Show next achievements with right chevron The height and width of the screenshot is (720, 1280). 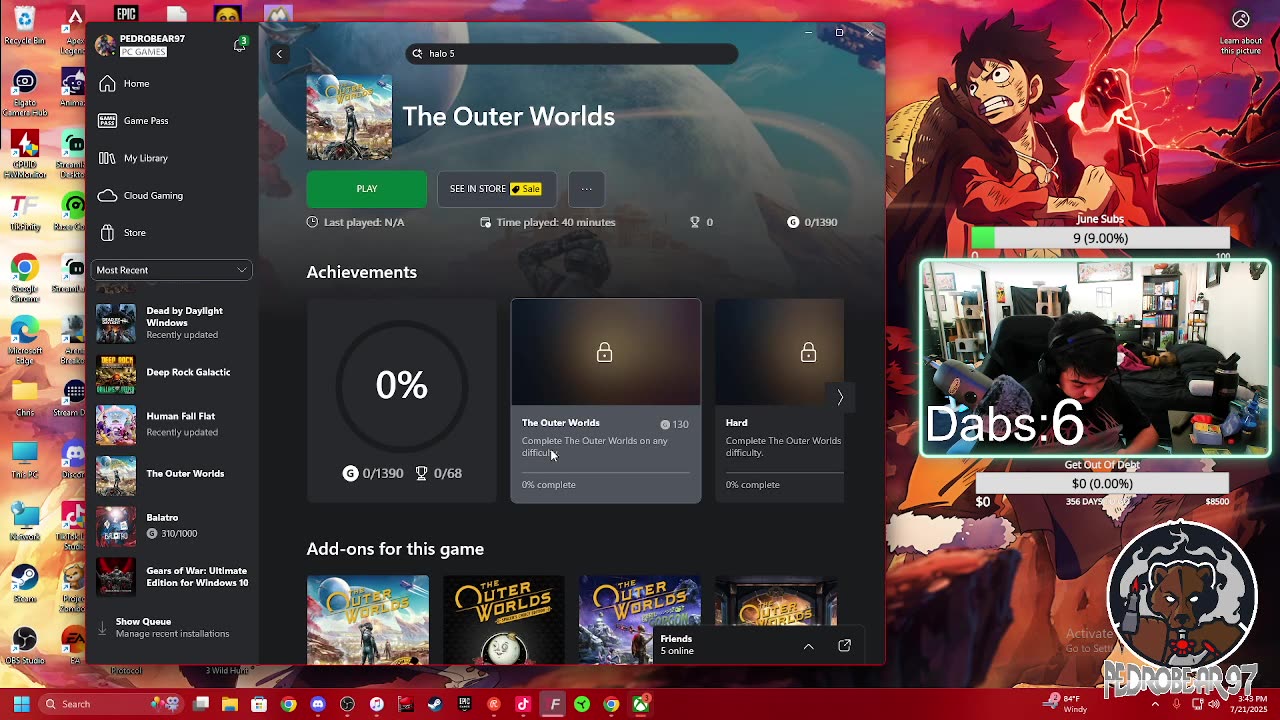click(x=839, y=397)
